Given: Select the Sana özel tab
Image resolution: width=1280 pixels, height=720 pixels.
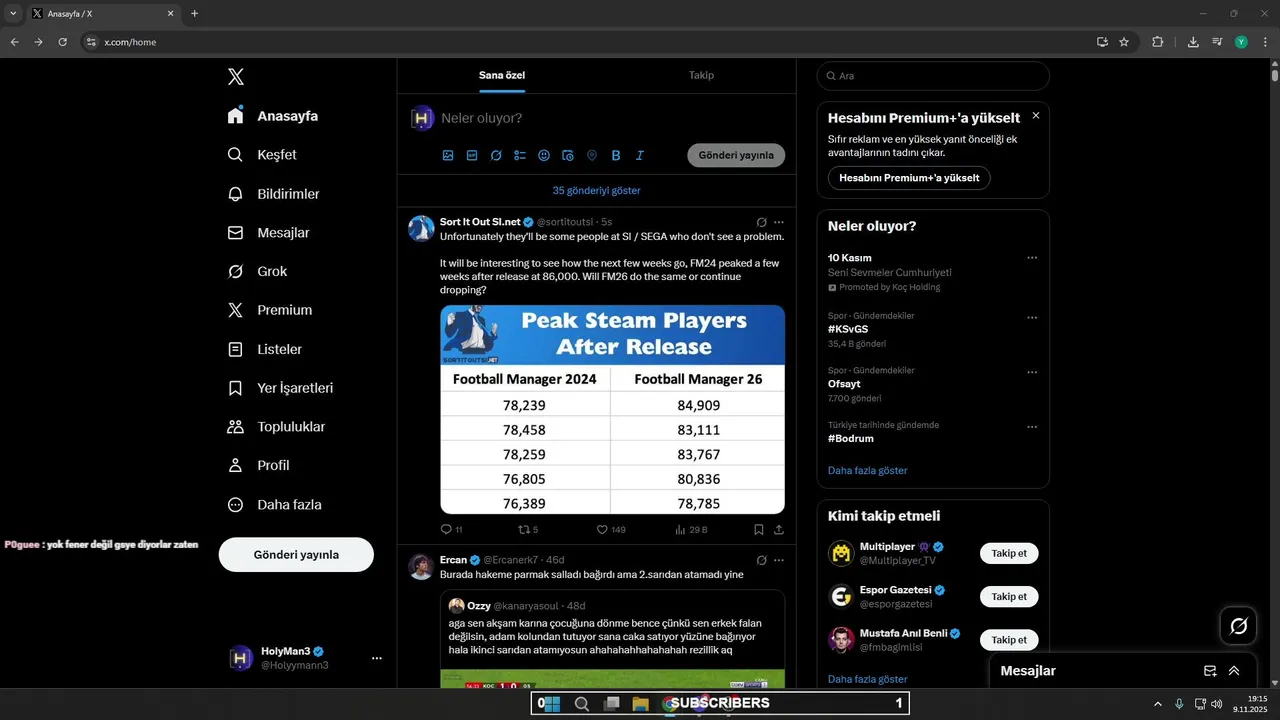Looking at the screenshot, I should (x=502, y=75).
